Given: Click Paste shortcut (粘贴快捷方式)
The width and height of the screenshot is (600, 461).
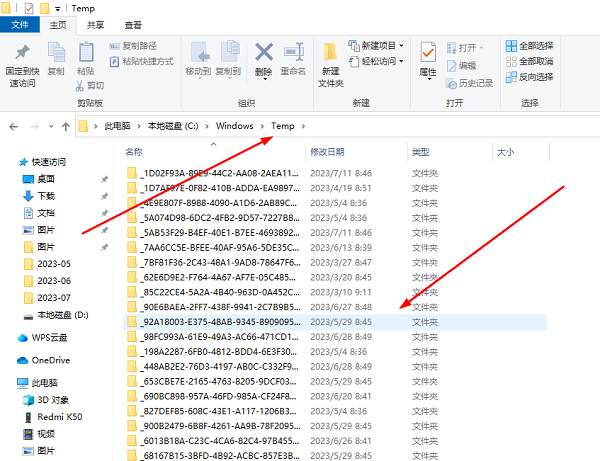Looking at the screenshot, I should (x=141, y=61).
